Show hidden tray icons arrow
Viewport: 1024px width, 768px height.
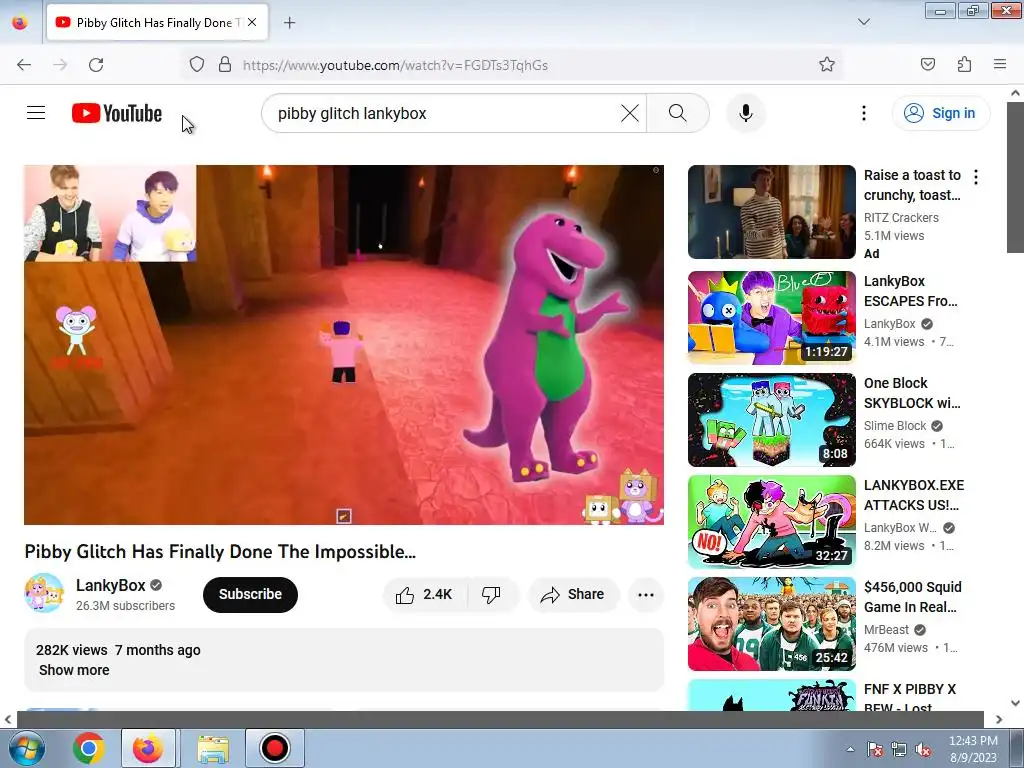tap(850, 749)
